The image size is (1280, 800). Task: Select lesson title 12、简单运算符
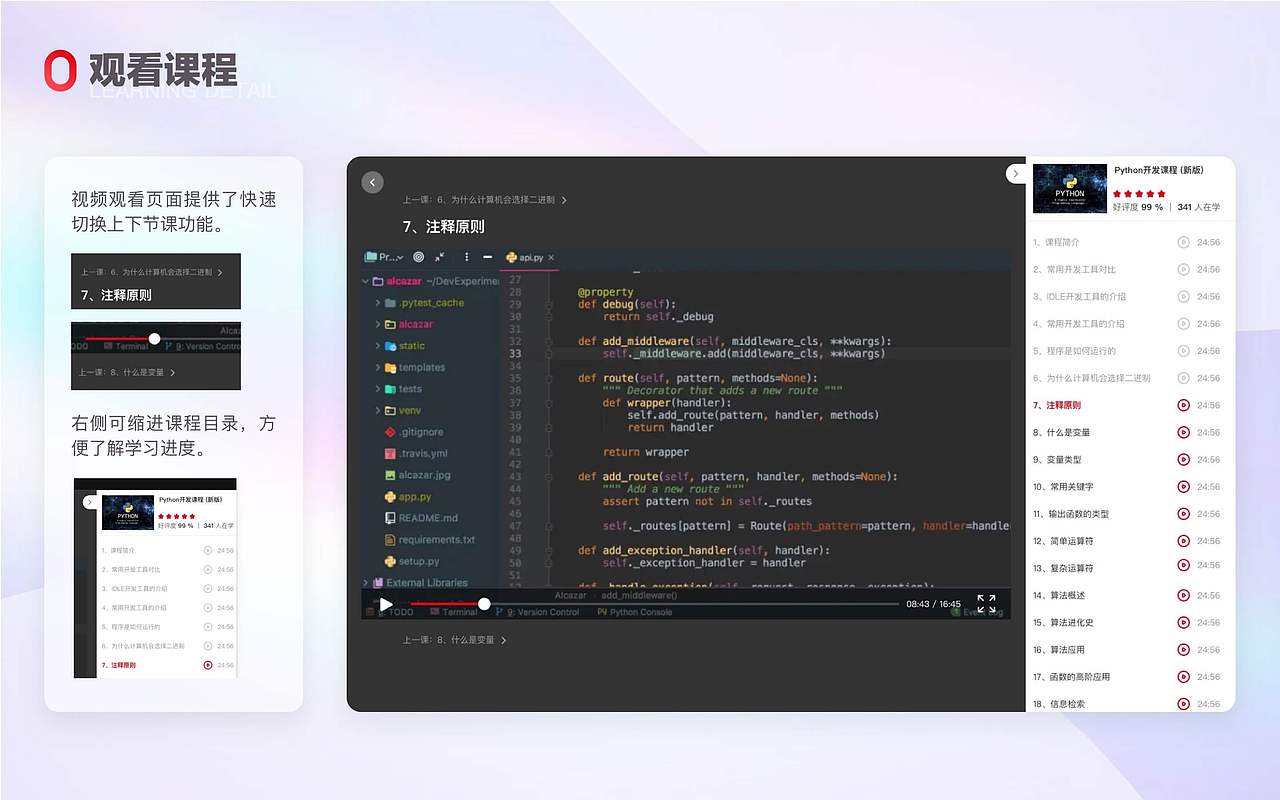point(1063,541)
